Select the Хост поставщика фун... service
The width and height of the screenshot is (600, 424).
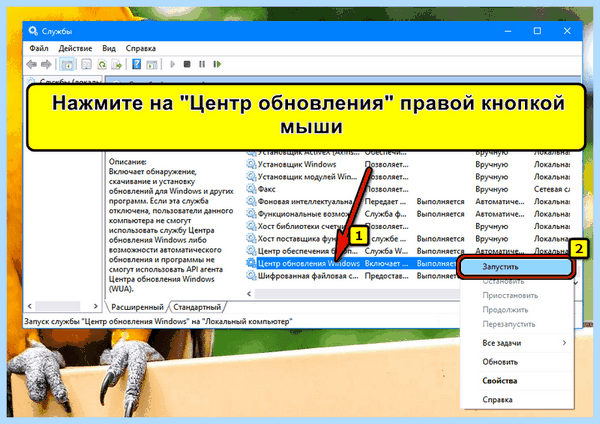click(298, 238)
